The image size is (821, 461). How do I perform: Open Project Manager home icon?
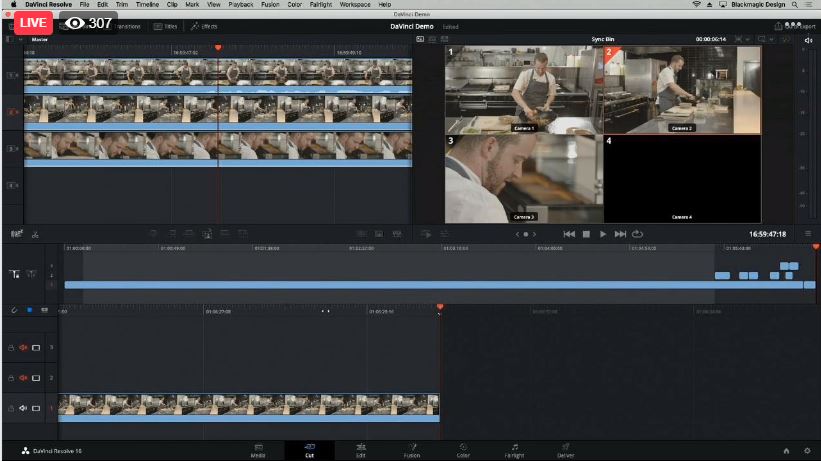(786, 451)
